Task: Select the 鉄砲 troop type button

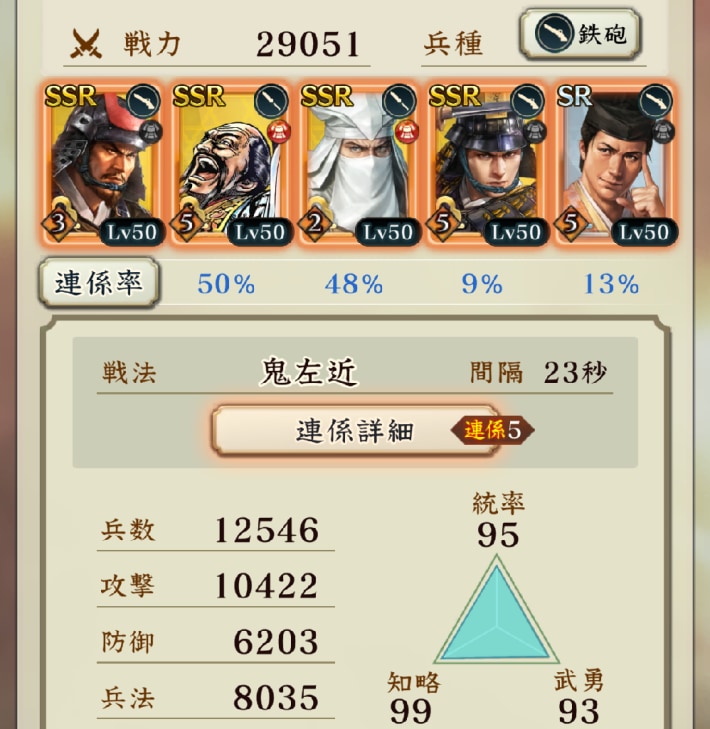Action: click(580, 33)
